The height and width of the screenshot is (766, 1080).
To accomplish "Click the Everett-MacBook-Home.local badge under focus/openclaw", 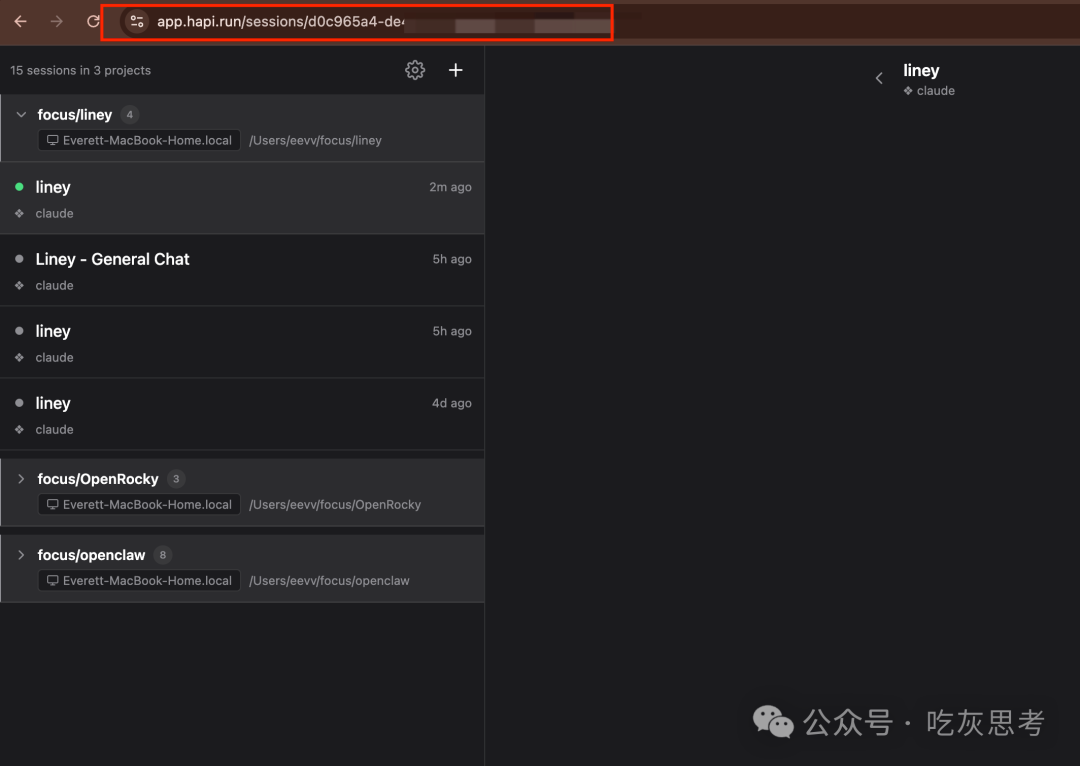I will (139, 581).
